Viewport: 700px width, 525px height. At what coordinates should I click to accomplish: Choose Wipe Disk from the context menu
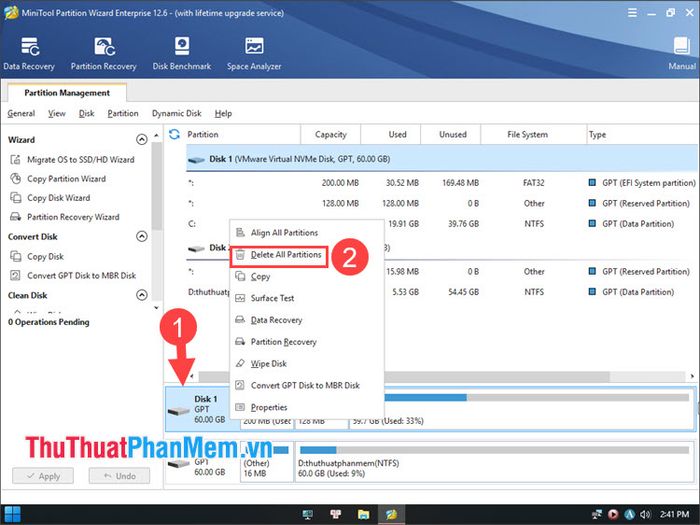tap(307, 364)
